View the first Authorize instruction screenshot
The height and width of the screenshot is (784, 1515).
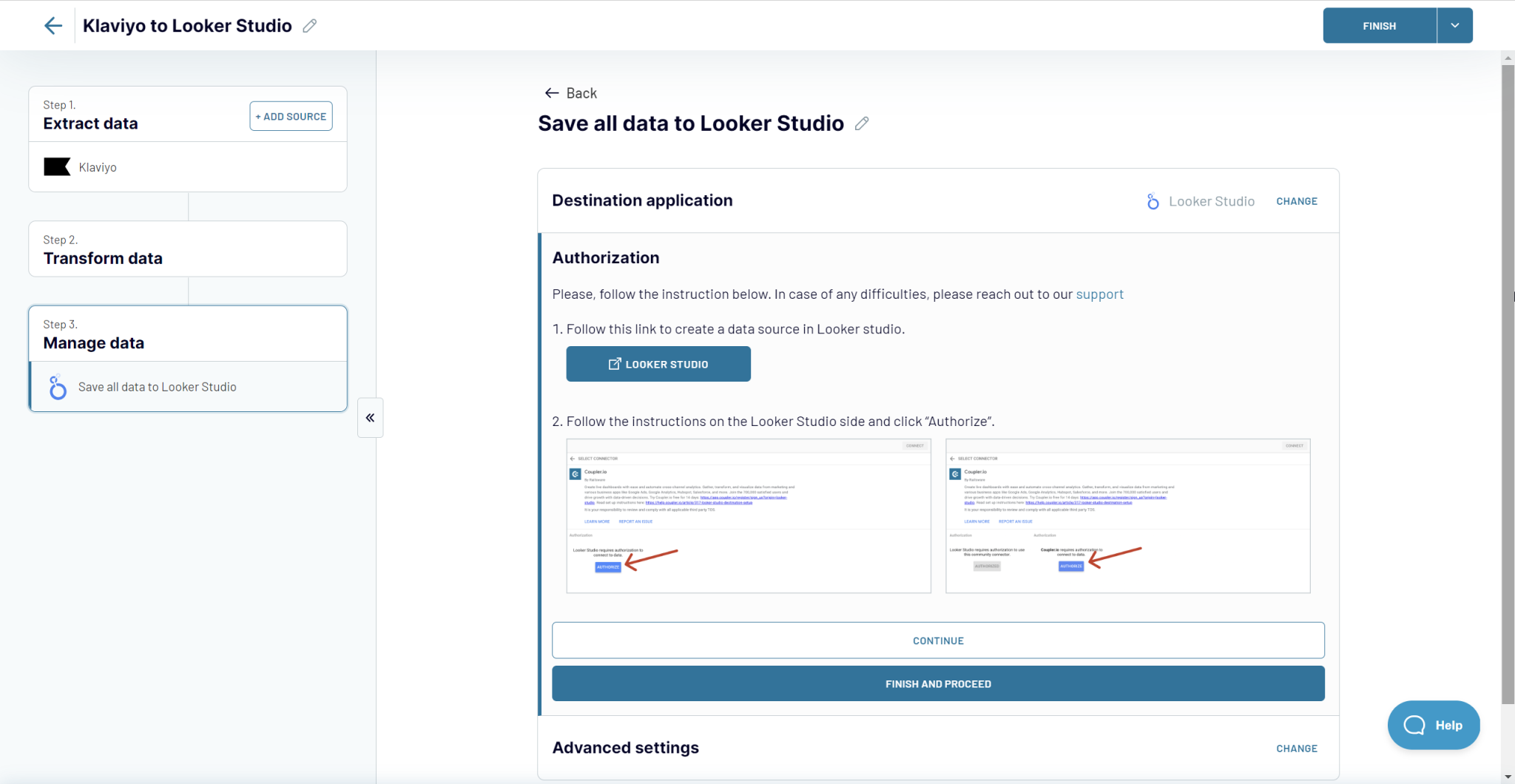tap(748, 516)
